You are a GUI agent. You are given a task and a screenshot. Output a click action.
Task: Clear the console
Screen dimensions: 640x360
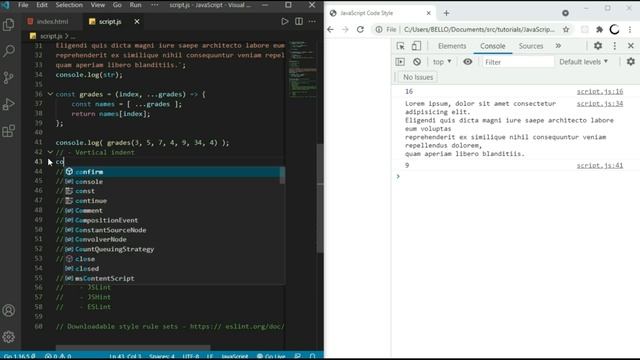pyautogui.click(x=417, y=62)
